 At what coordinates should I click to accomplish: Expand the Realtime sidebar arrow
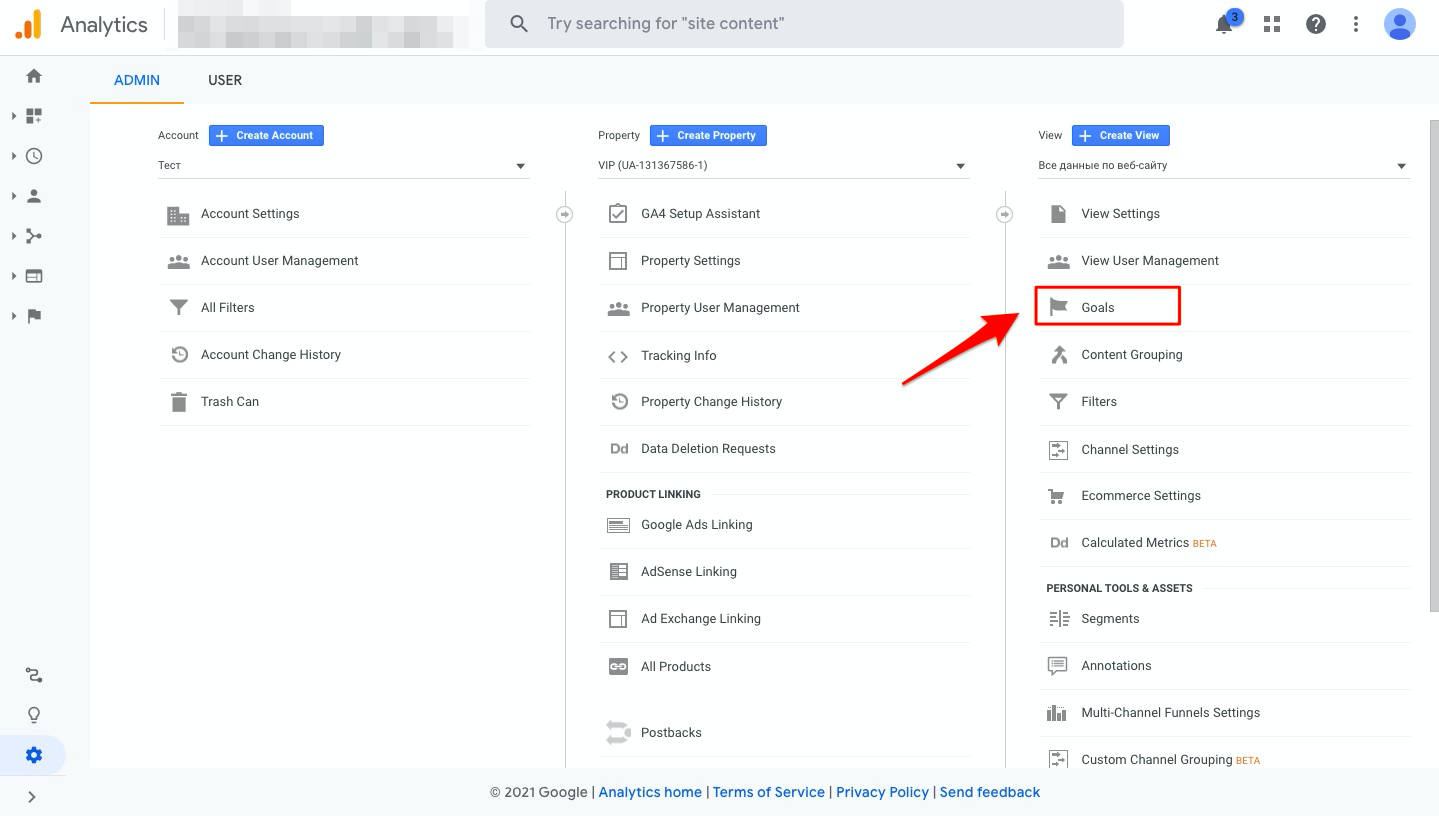pos(14,156)
